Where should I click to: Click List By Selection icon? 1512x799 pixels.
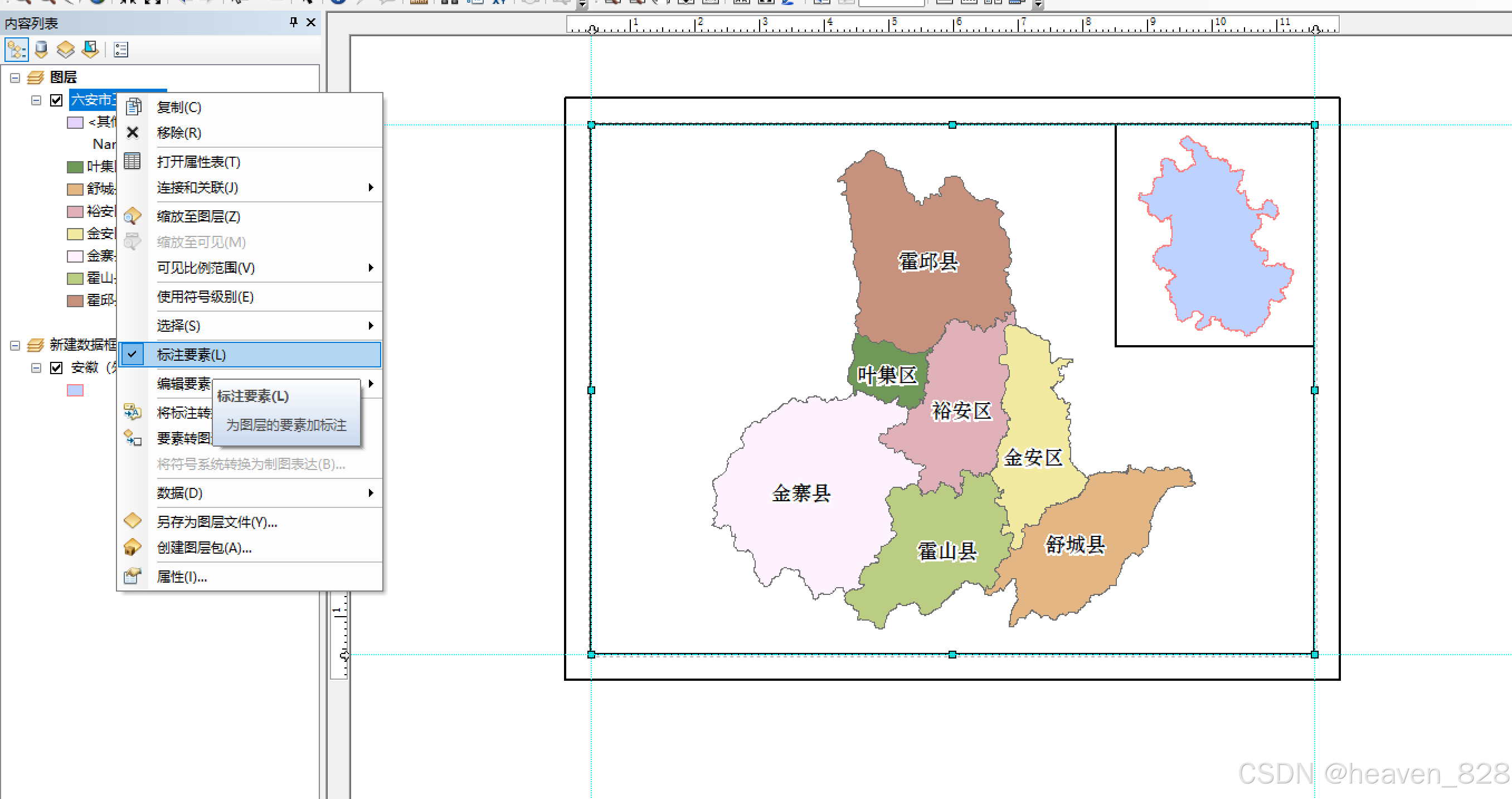click(90, 50)
